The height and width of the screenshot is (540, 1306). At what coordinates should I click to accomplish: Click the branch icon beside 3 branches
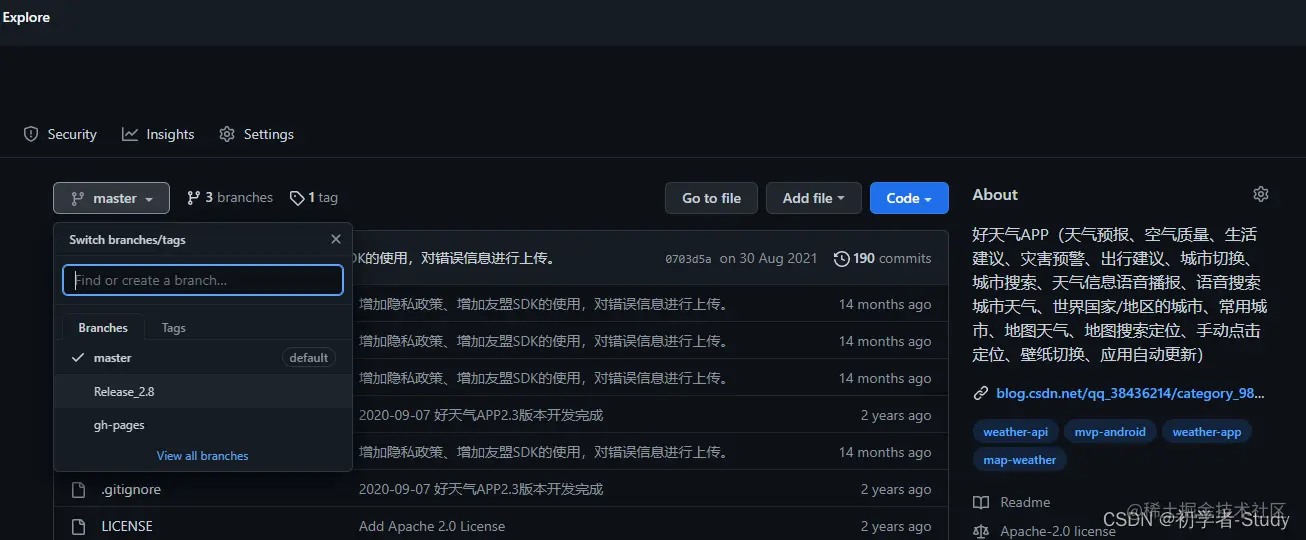(194, 198)
